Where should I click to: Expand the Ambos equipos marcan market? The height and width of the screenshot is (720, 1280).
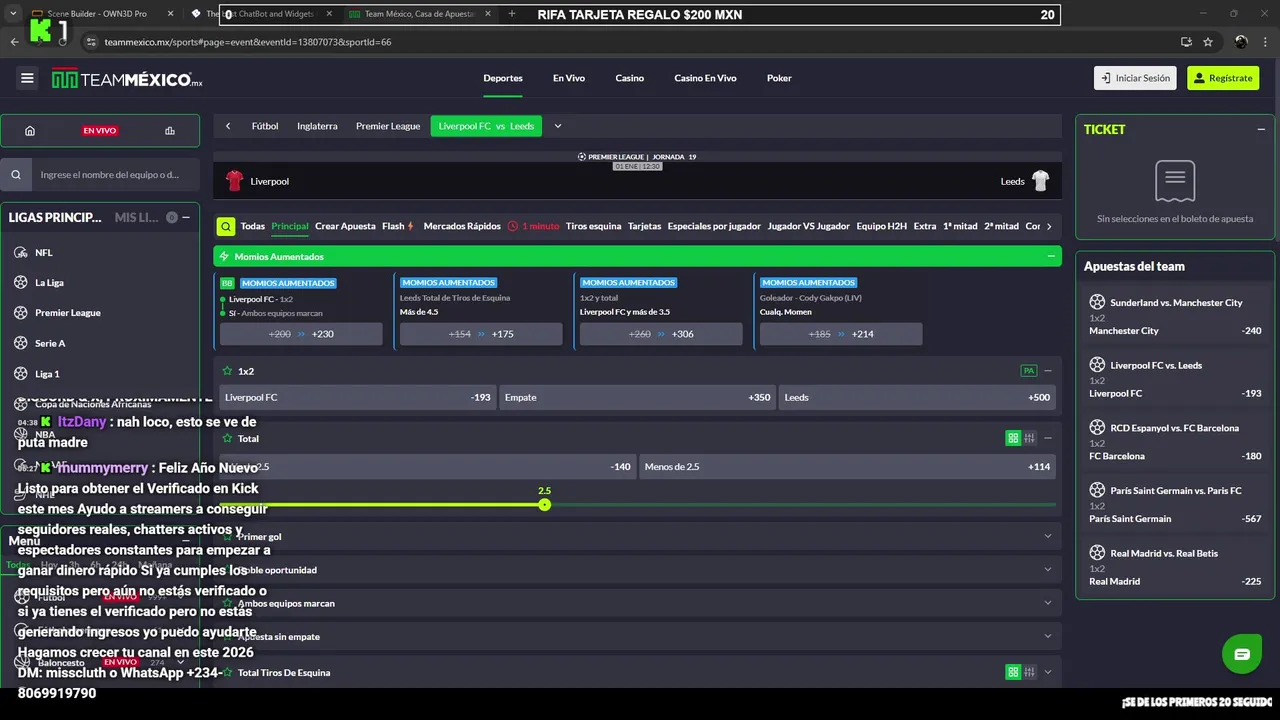[1048, 603]
